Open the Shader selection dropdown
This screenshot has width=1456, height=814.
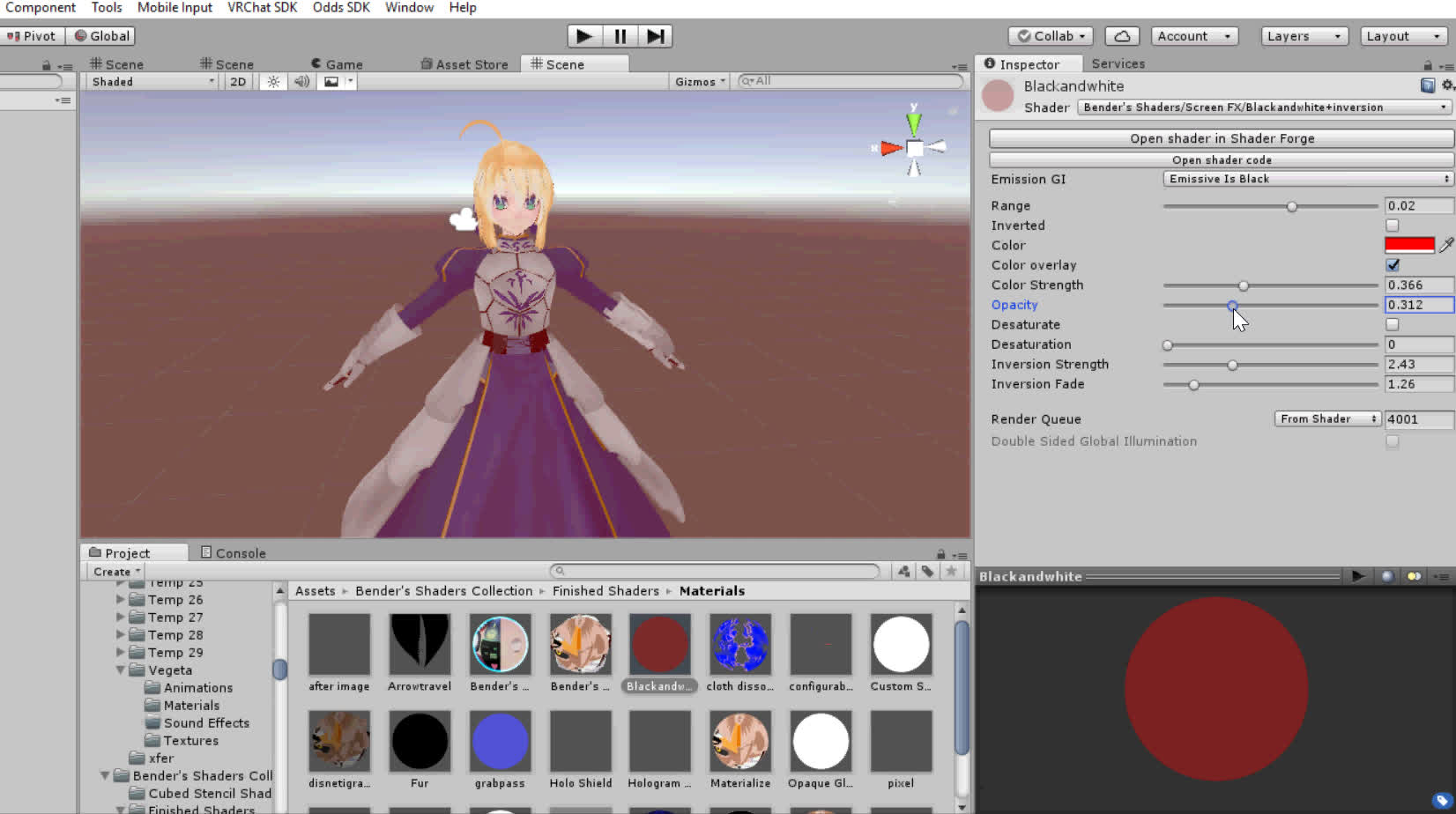[x=1264, y=107]
